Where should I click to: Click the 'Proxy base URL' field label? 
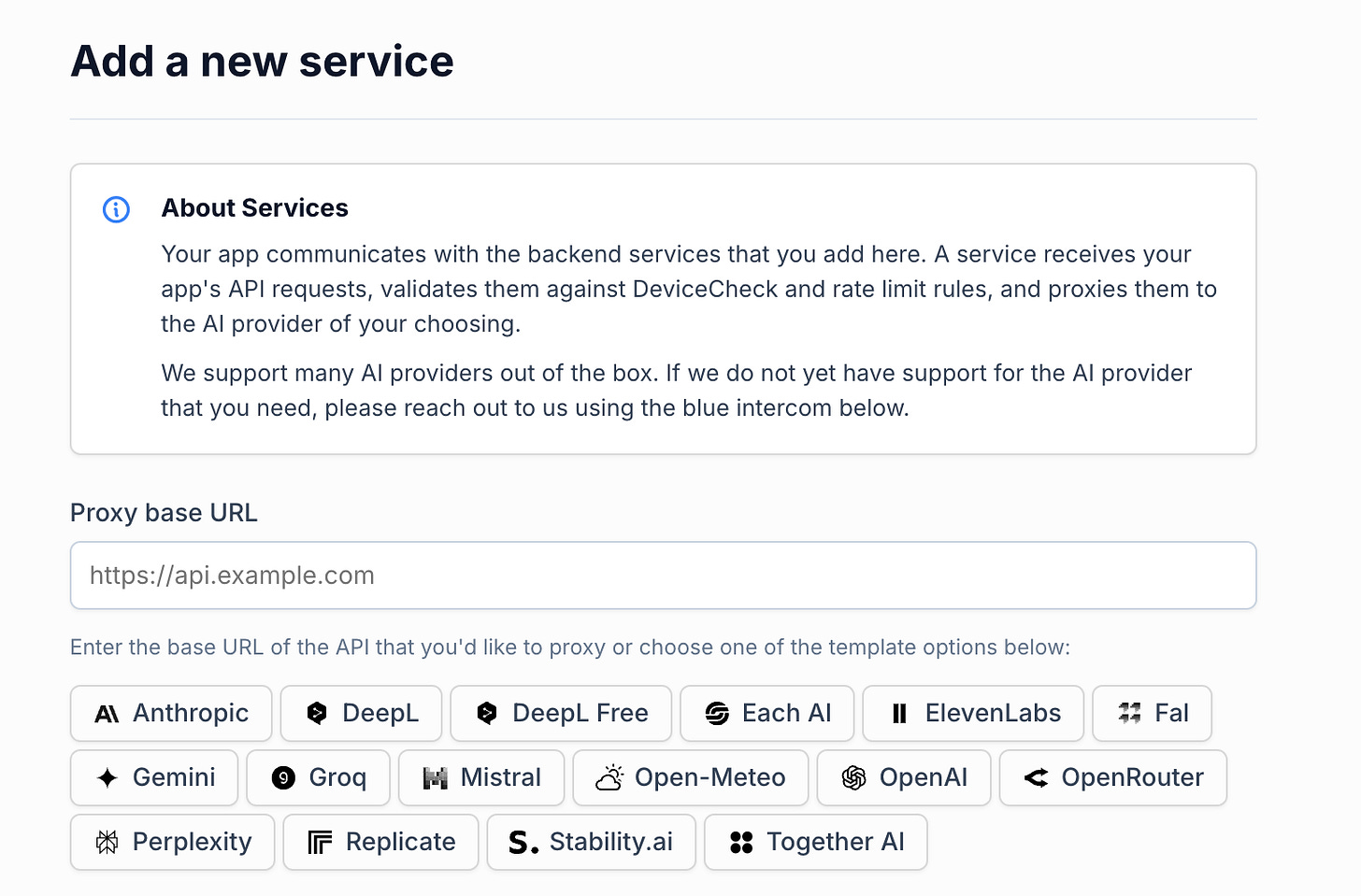coord(164,513)
